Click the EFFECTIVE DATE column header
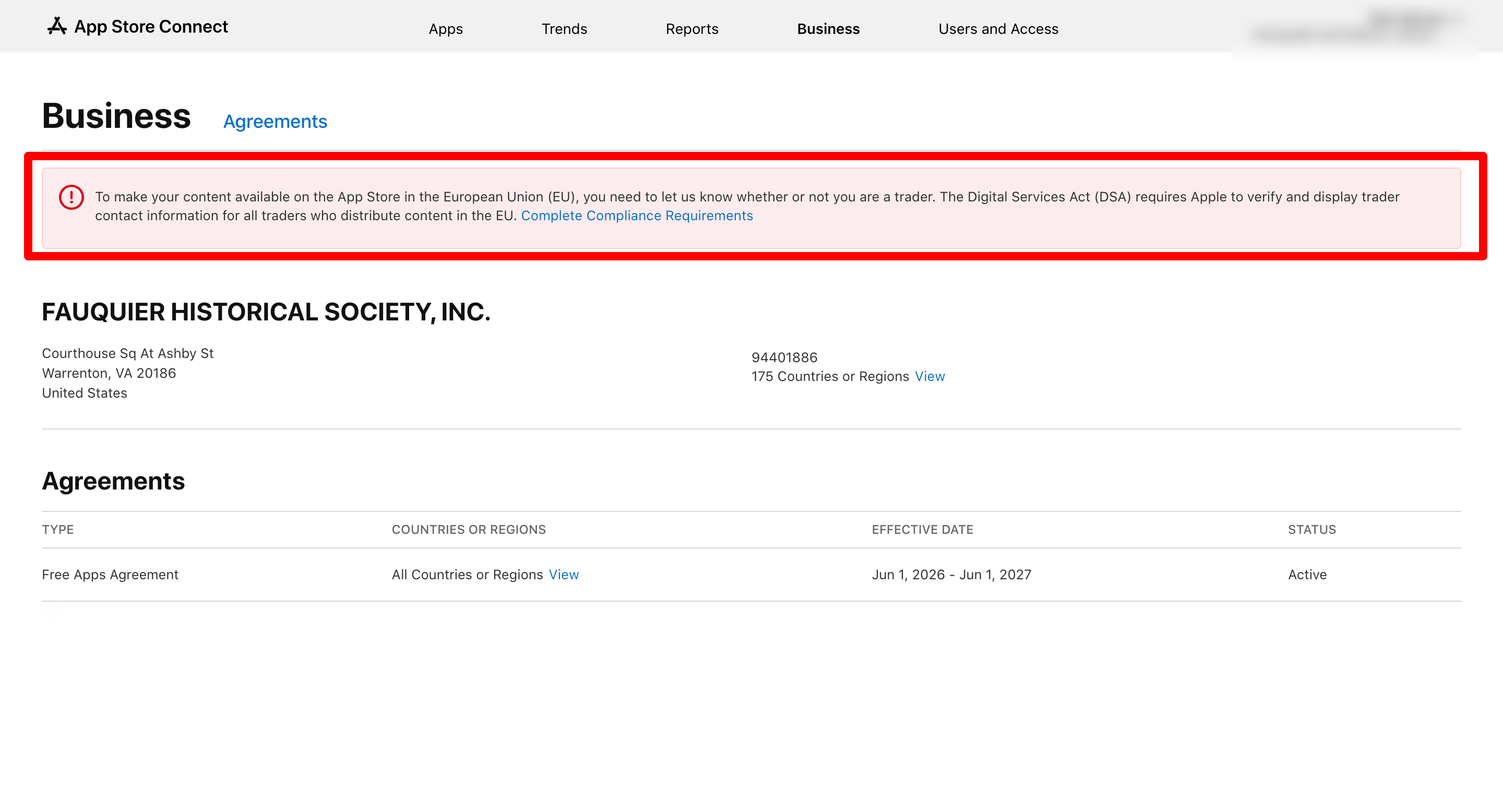This screenshot has height=812, width=1503. pos(922,530)
